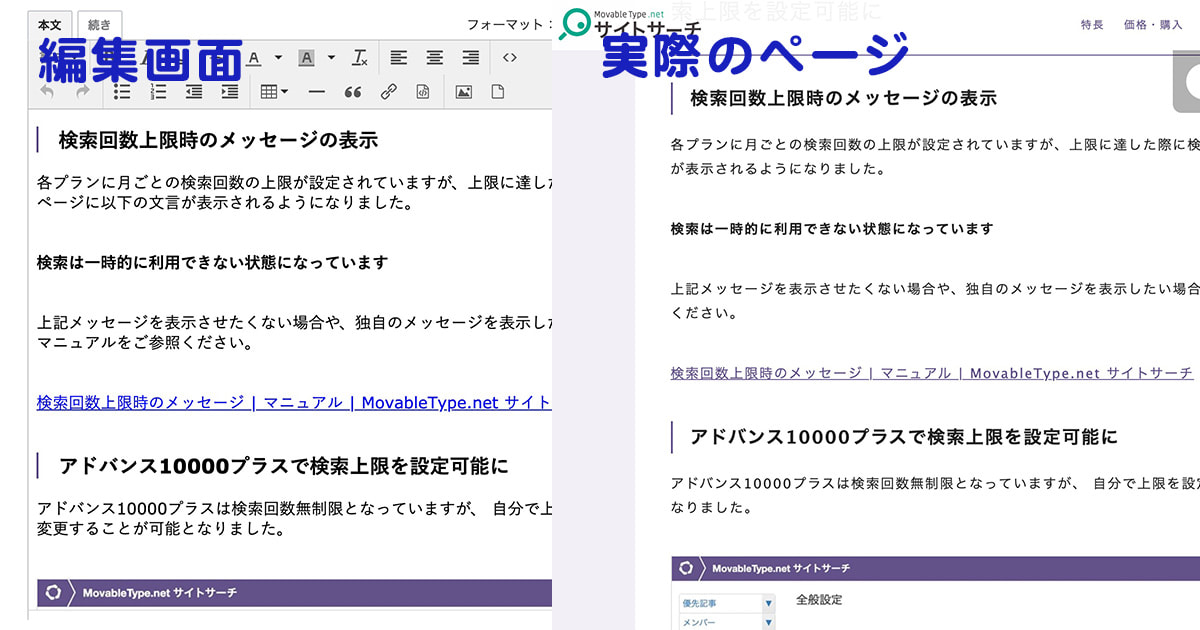Click the manual link in the editor

[294, 402]
